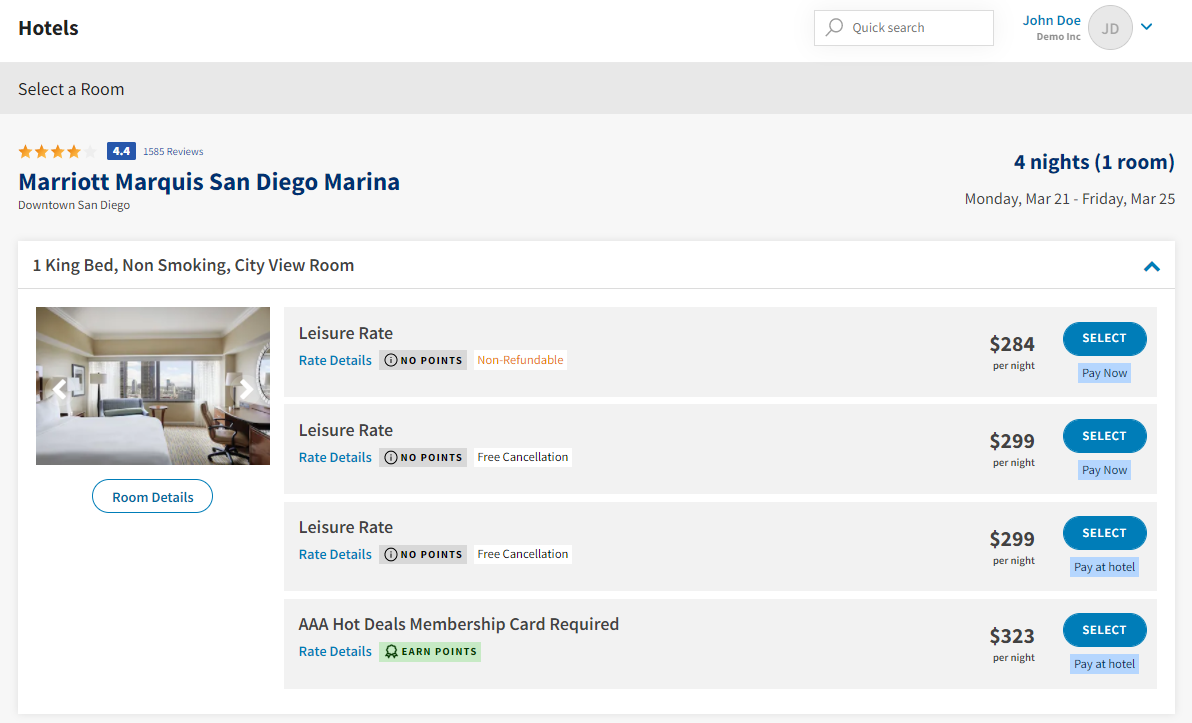Select the $299 Pay at hotel Leisure Rate
1192x723 pixels.
pos(1104,533)
